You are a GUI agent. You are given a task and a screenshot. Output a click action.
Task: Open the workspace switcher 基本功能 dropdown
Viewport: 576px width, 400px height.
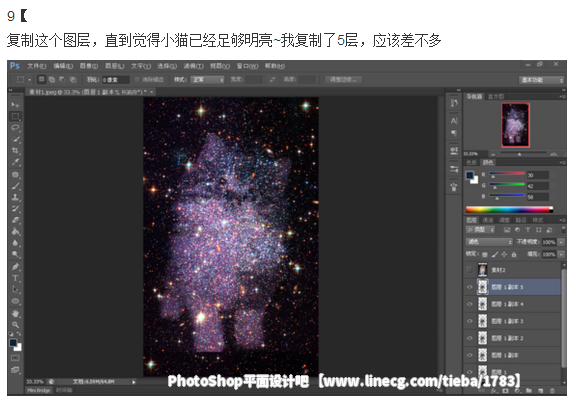click(x=541, y=80)
